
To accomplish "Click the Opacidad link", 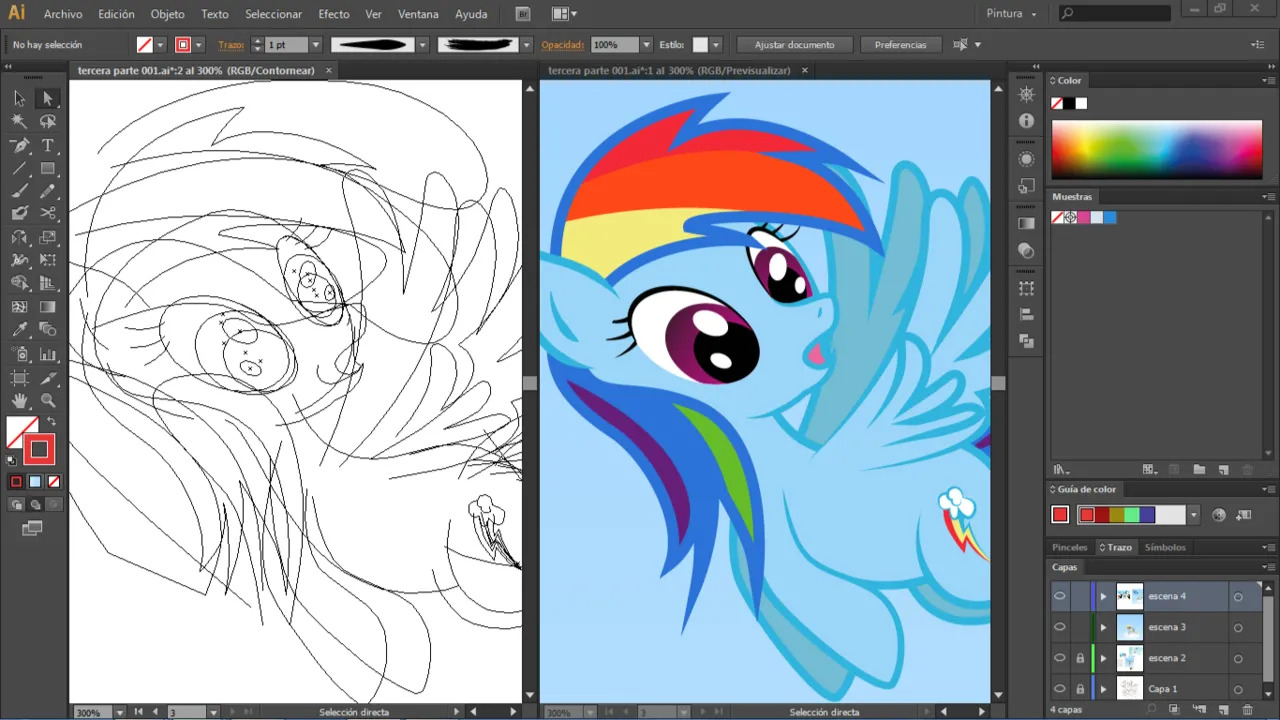I will click(x=562, y=45).
